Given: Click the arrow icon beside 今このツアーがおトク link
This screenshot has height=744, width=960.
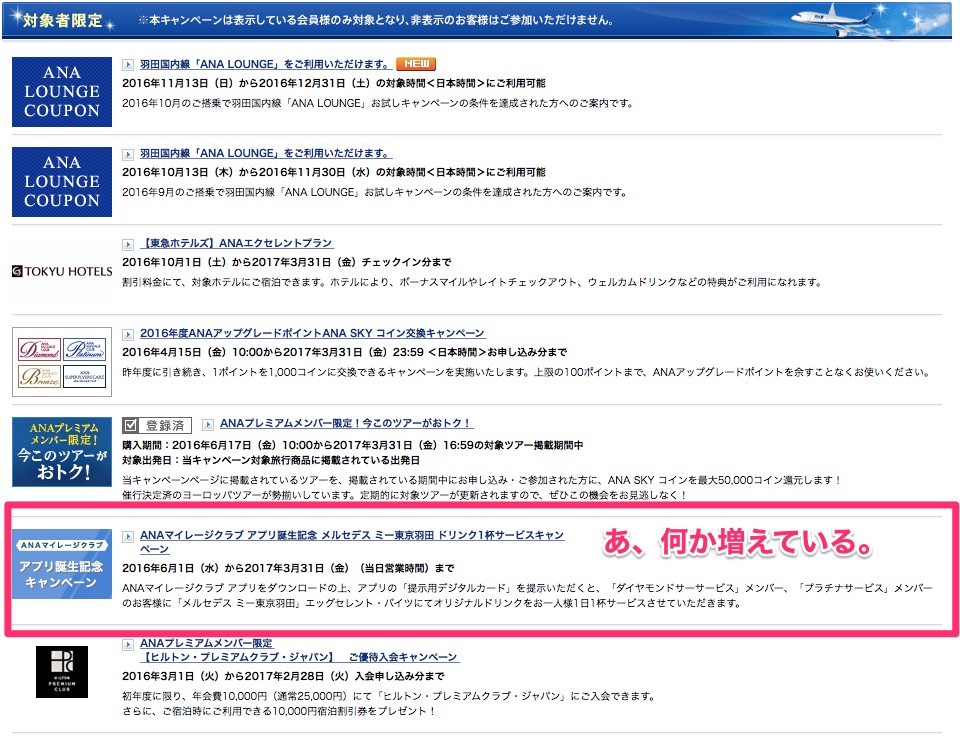Looking at the screenshot, I should coord(208,424).
